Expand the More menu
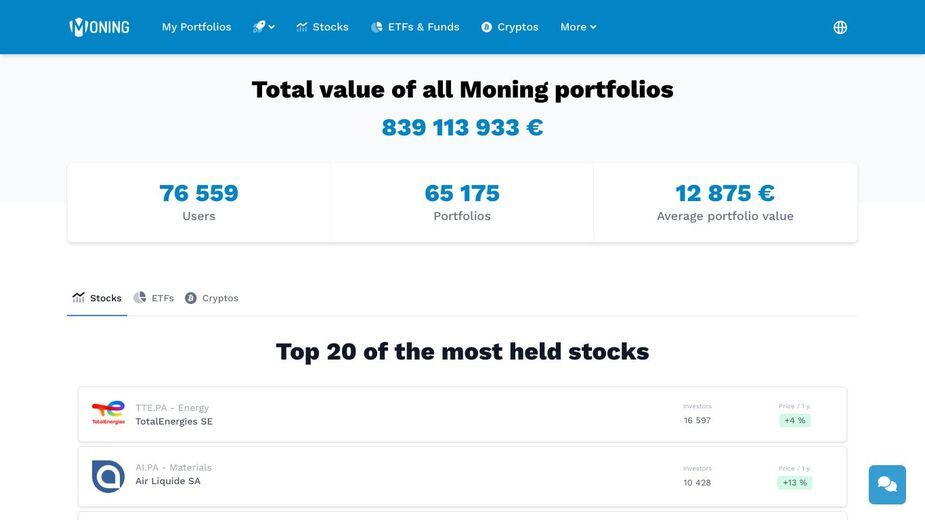 [x=578, y=27]
